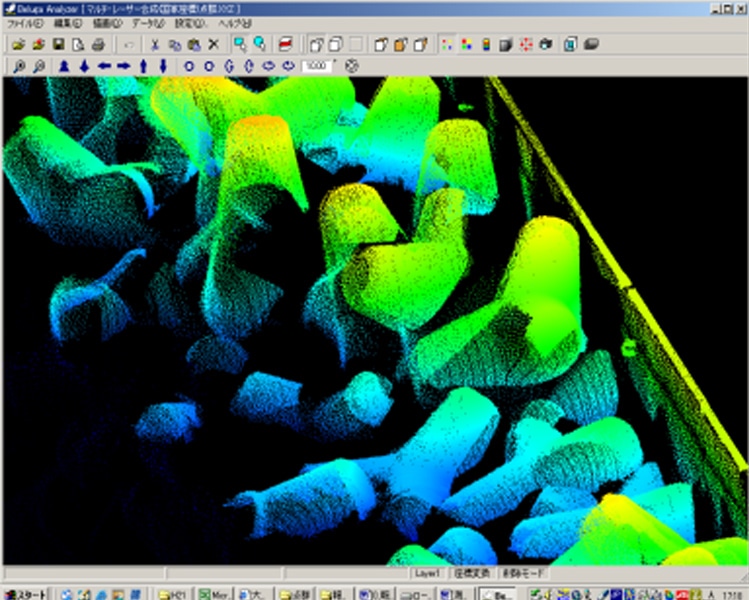Open the 編集 (Edit) menu
The width and height of the screenshot is (749, 600).
(68, 23)
